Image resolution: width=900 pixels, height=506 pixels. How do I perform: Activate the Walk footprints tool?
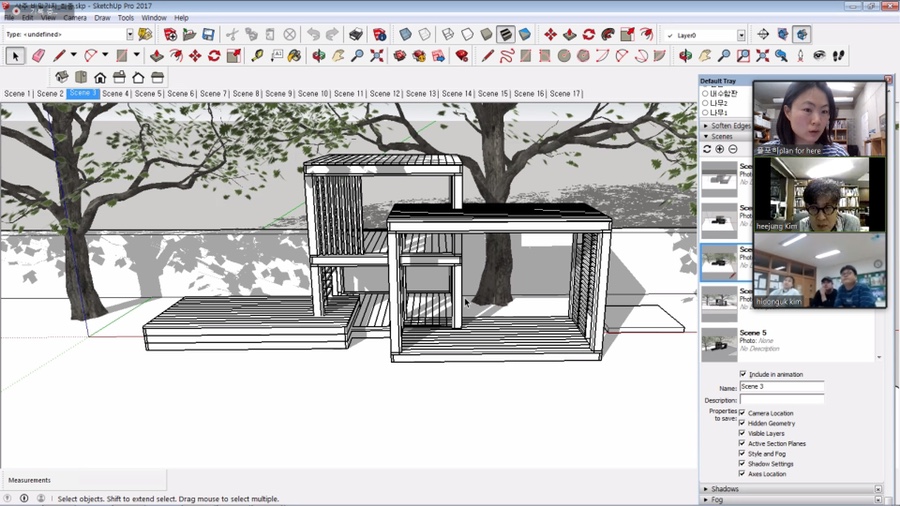[x=838, y=56]
